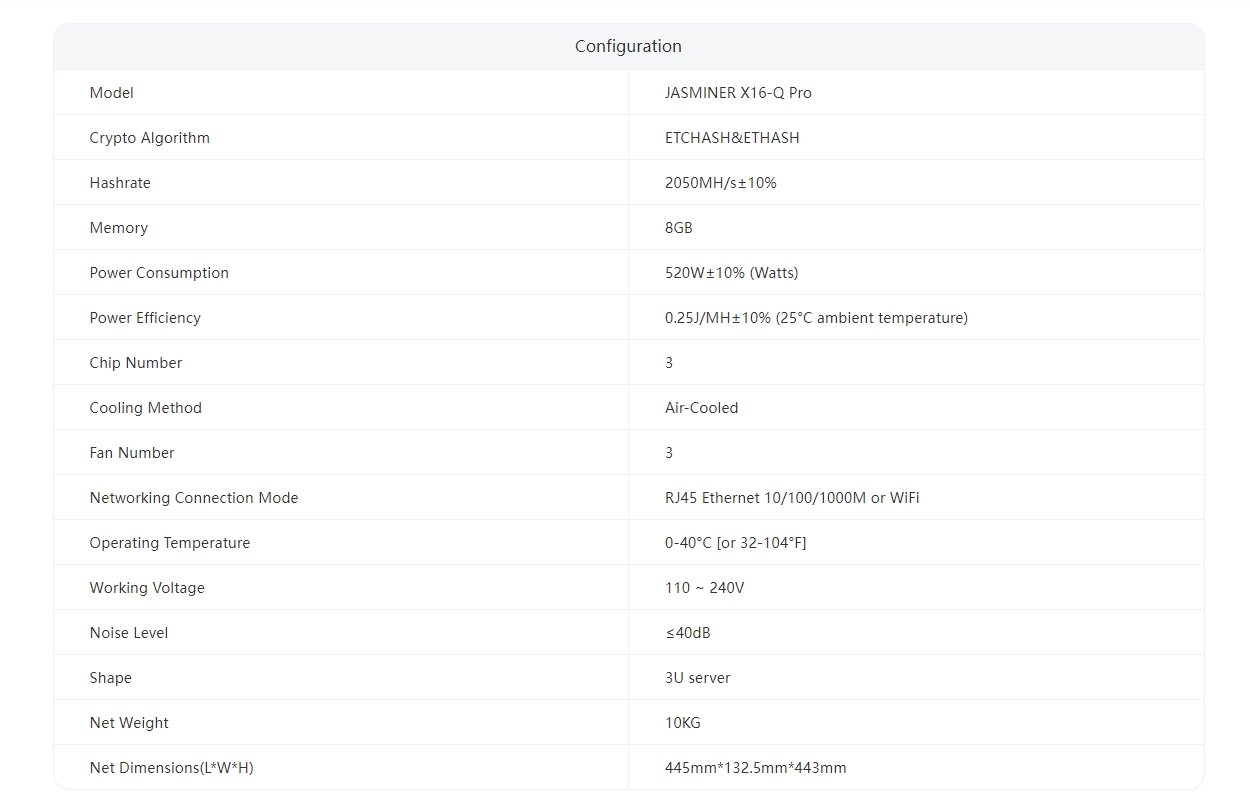Click the Operating Temperature label
The image size is (1250, 810).
170,543
